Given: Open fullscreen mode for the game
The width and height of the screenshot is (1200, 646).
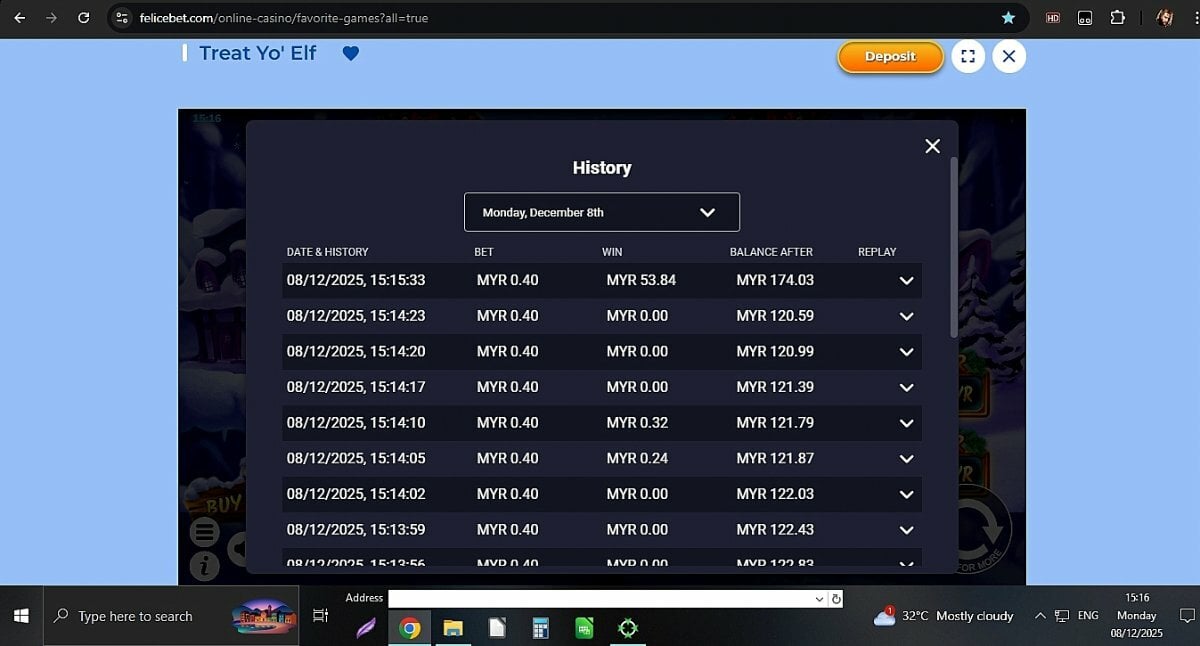Looking at the screenshot, I should (x=967, y=57).
